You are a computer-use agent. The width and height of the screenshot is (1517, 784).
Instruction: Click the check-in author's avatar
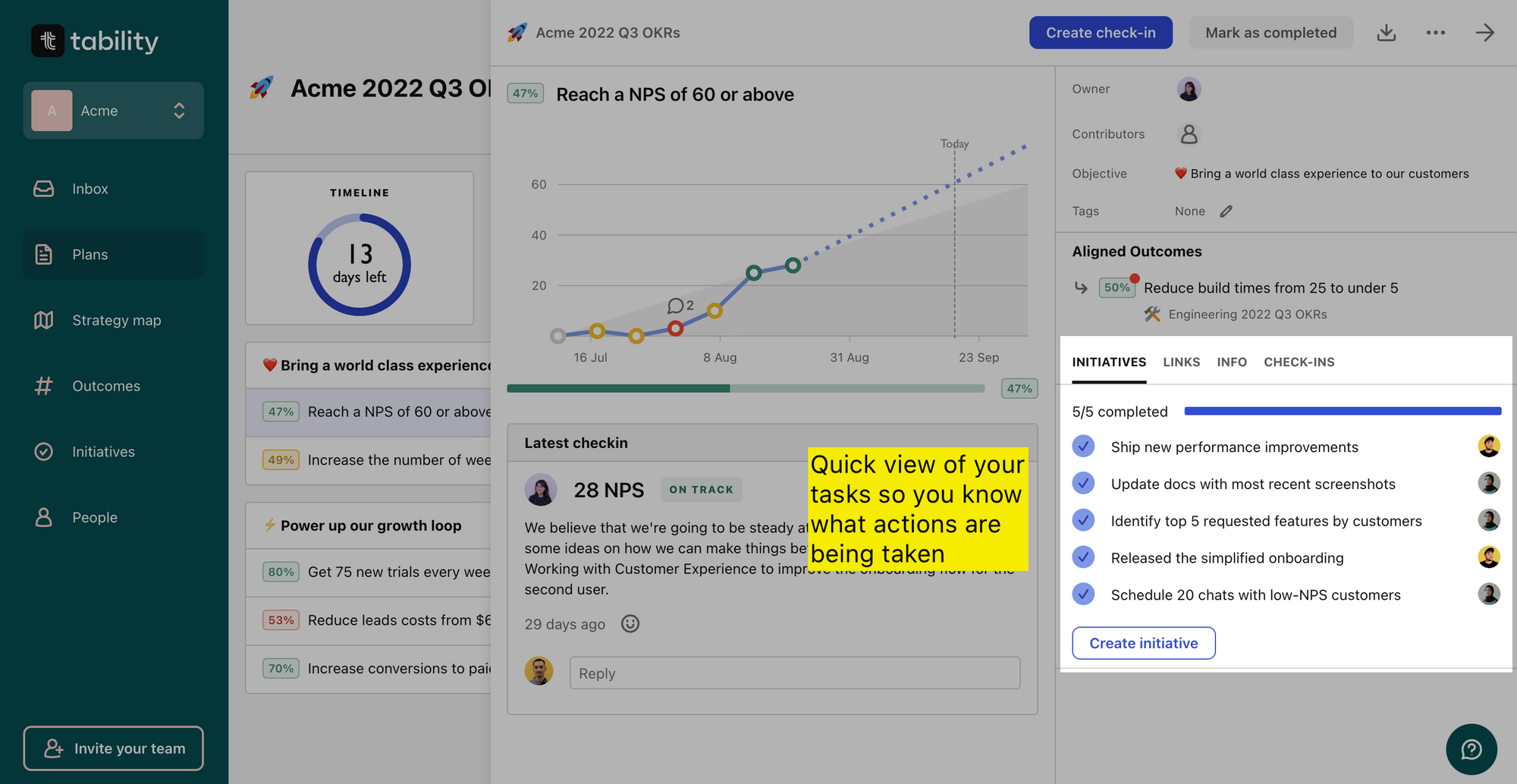pyautogui.click(x=541, y=490)
